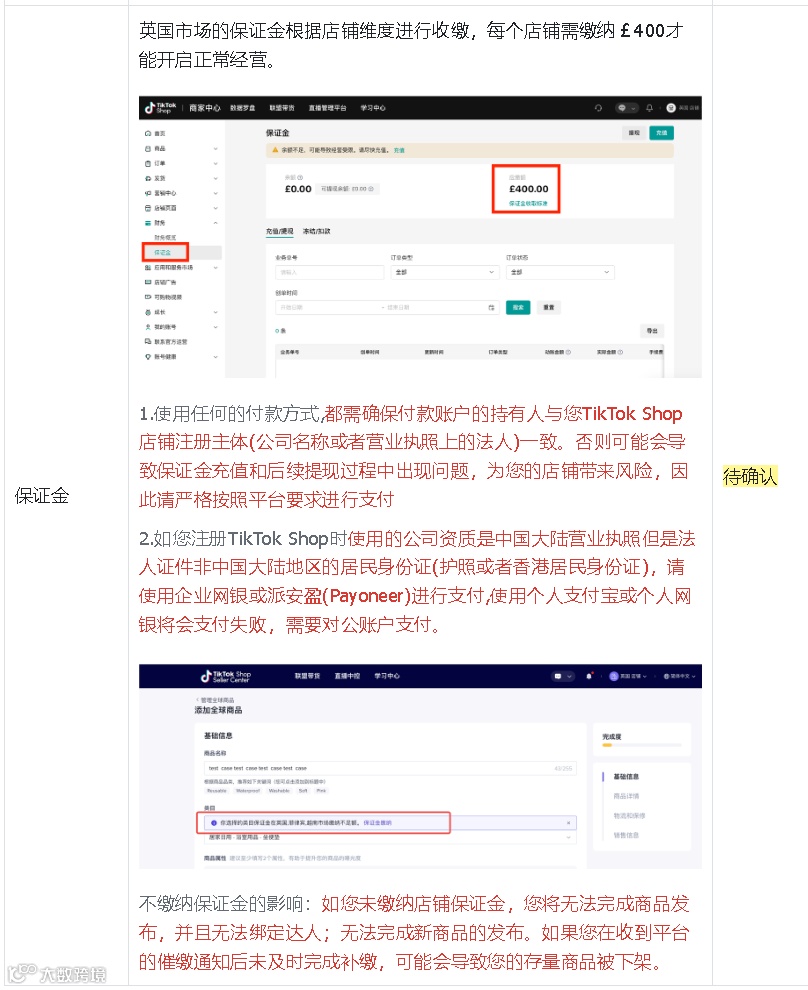Click the 导出 export button

[652, 331]
